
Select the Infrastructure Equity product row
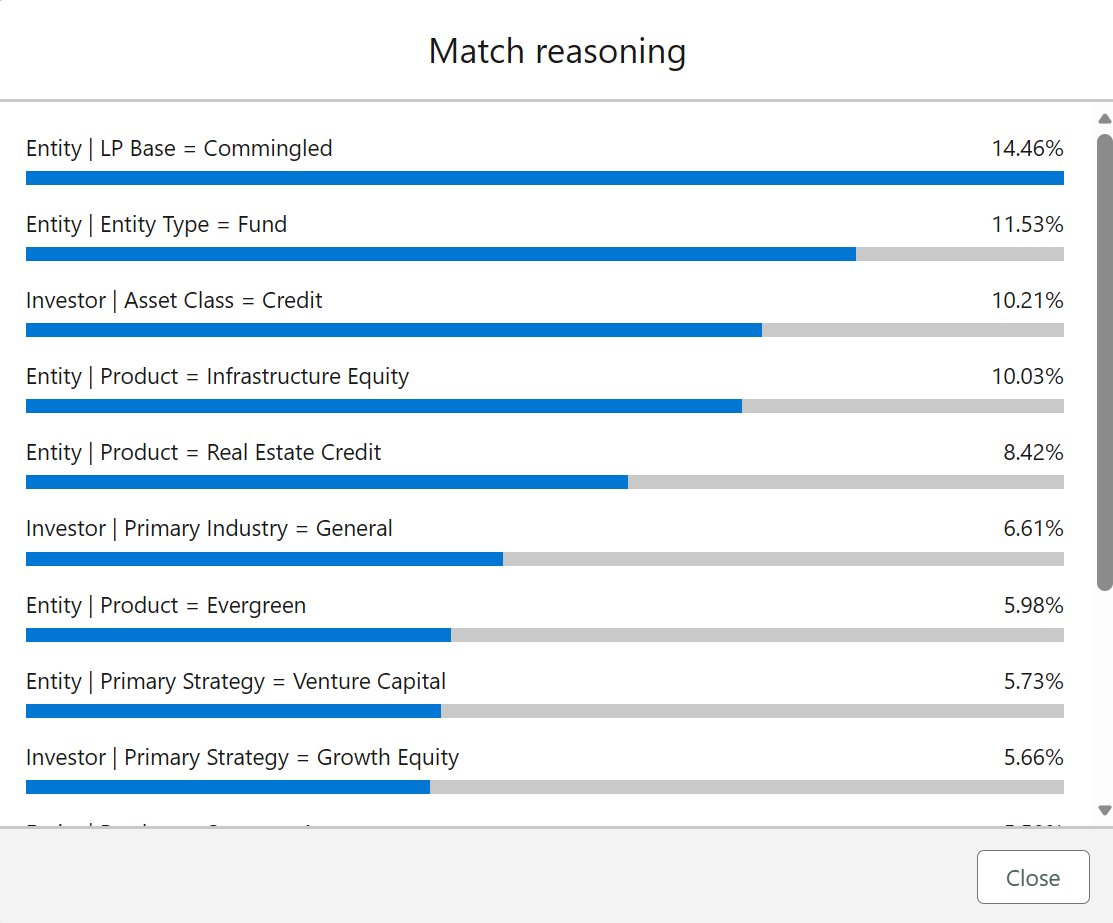tap(217, 376)
